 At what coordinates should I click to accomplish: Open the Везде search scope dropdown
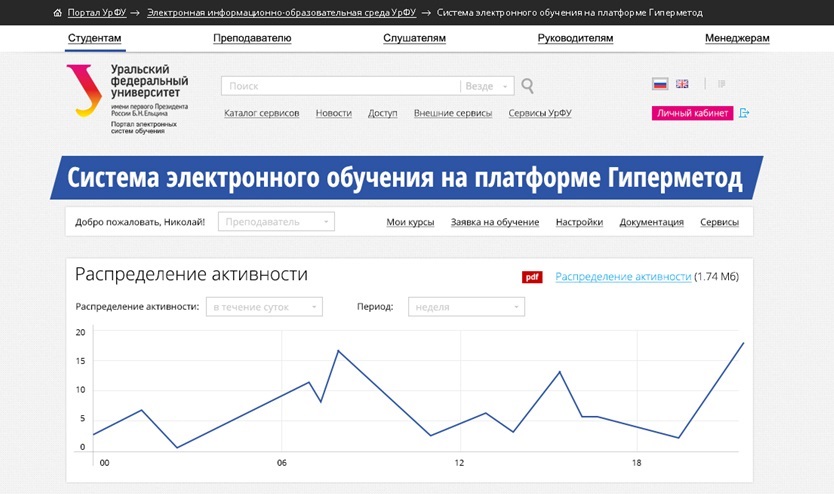pyautogui.click(x=487, y=86)
